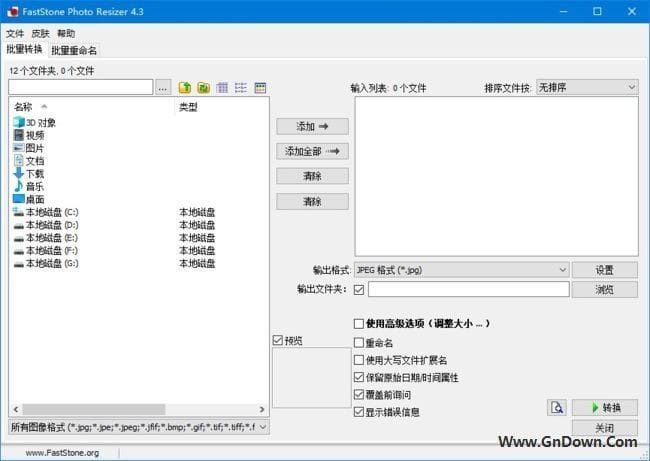Open the 视频 folder
Viewport: 650px width, 461px height.
pos(29,135)
